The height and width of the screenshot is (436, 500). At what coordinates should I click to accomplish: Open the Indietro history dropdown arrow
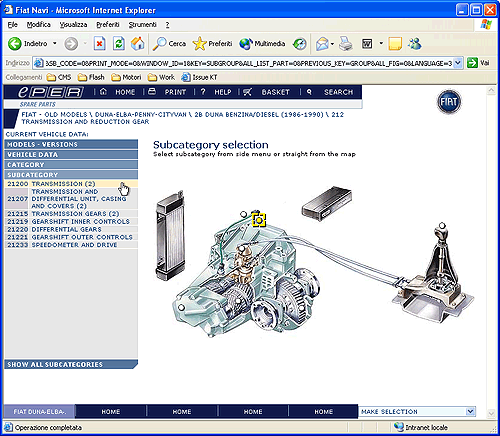[x=55, y=44]
